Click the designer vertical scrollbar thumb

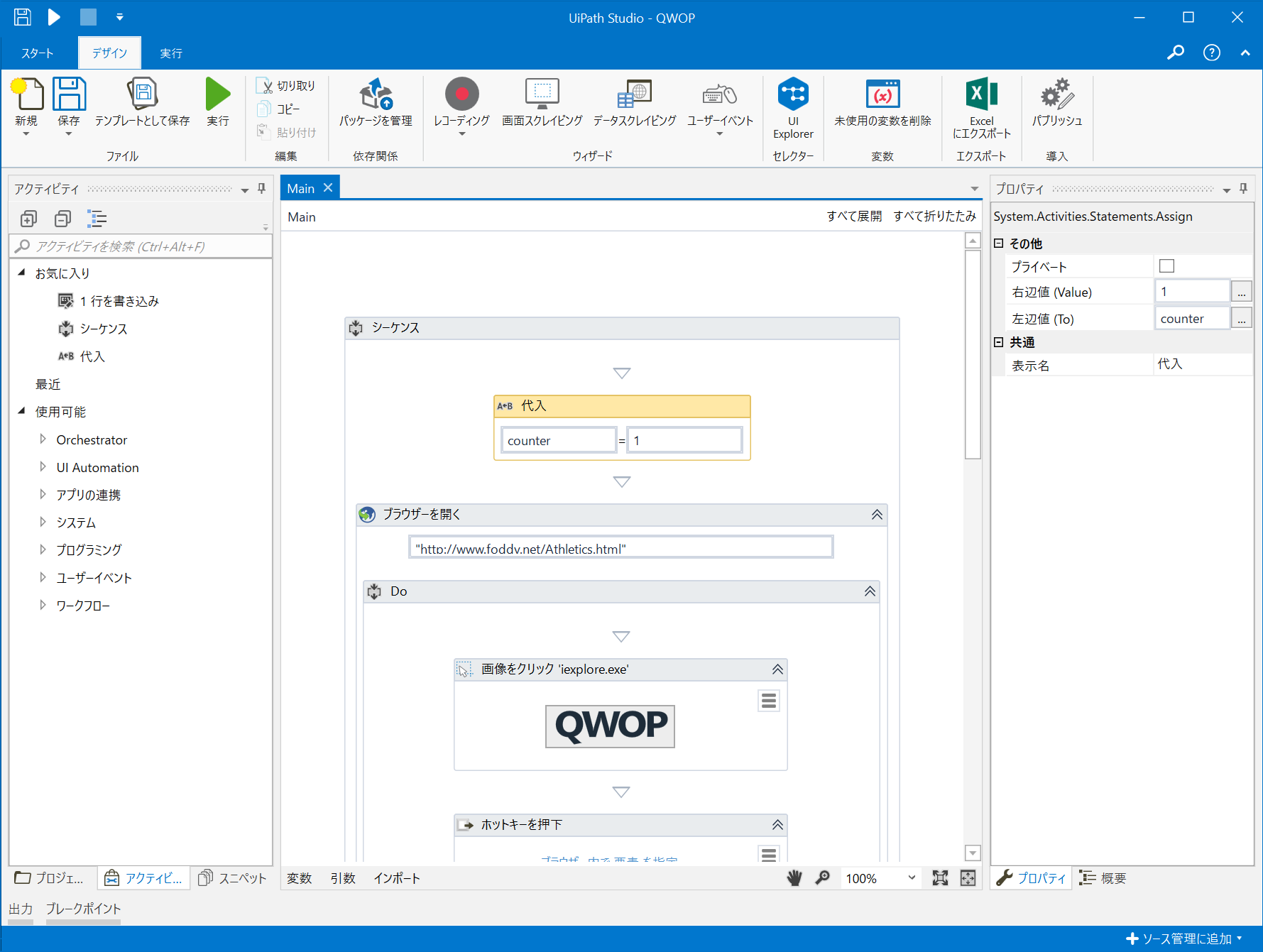[973, 354]
